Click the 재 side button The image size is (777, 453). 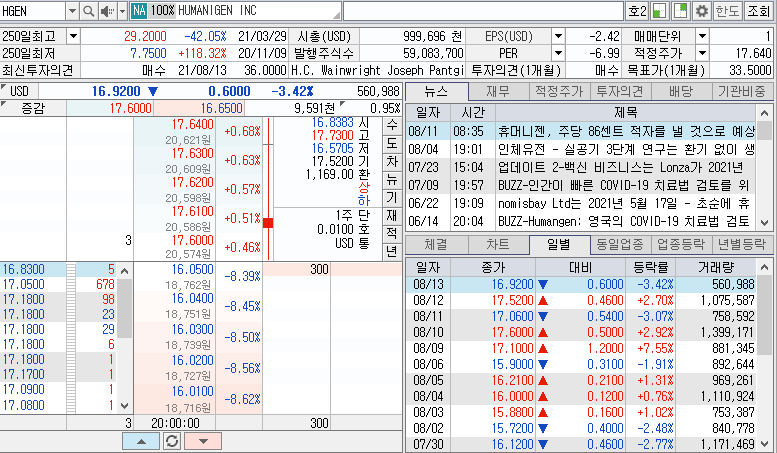[x=392, y=215]
